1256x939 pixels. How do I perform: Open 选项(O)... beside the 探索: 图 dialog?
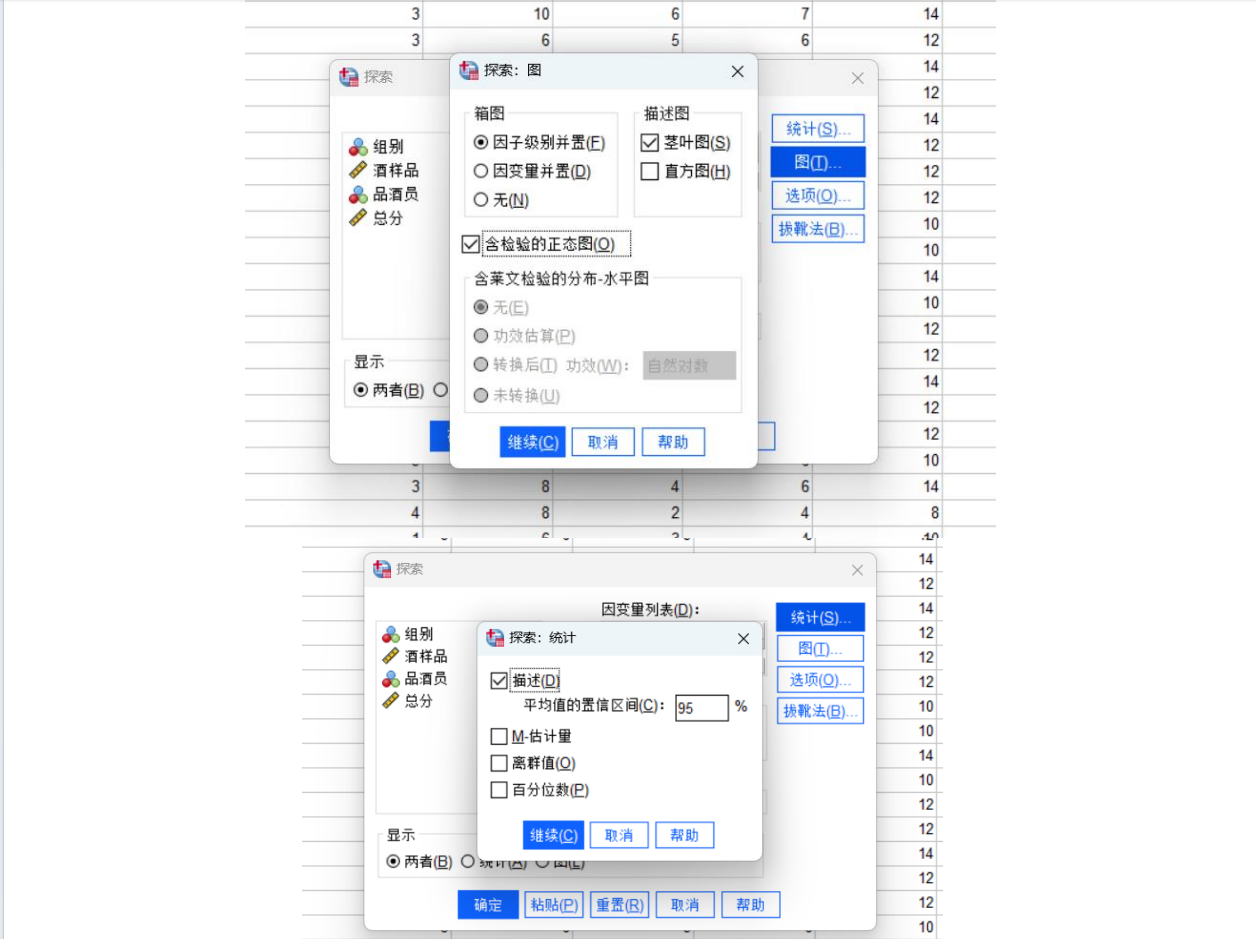click(818, 195)
